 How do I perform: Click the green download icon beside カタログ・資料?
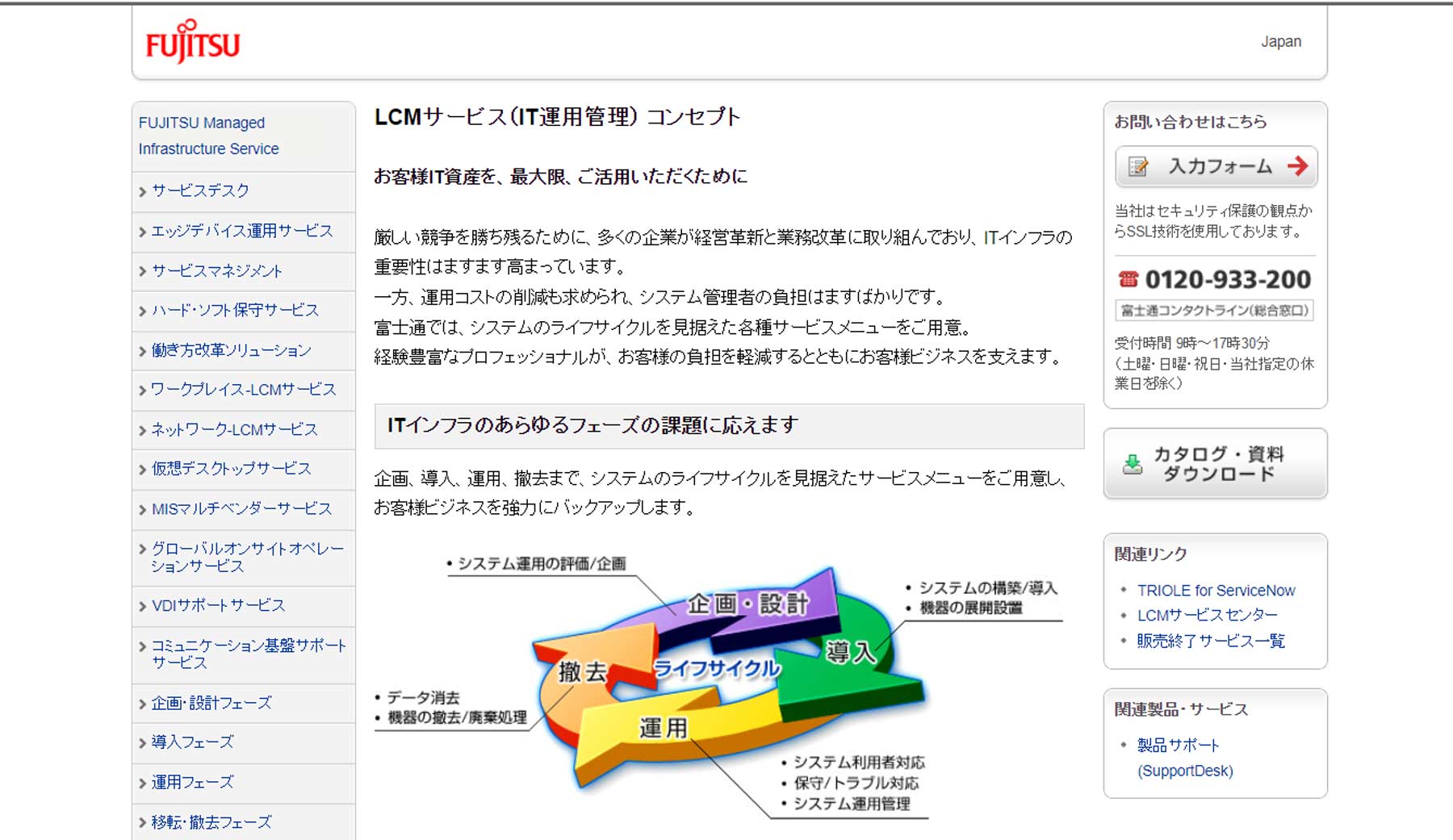tap(1133, 465)
